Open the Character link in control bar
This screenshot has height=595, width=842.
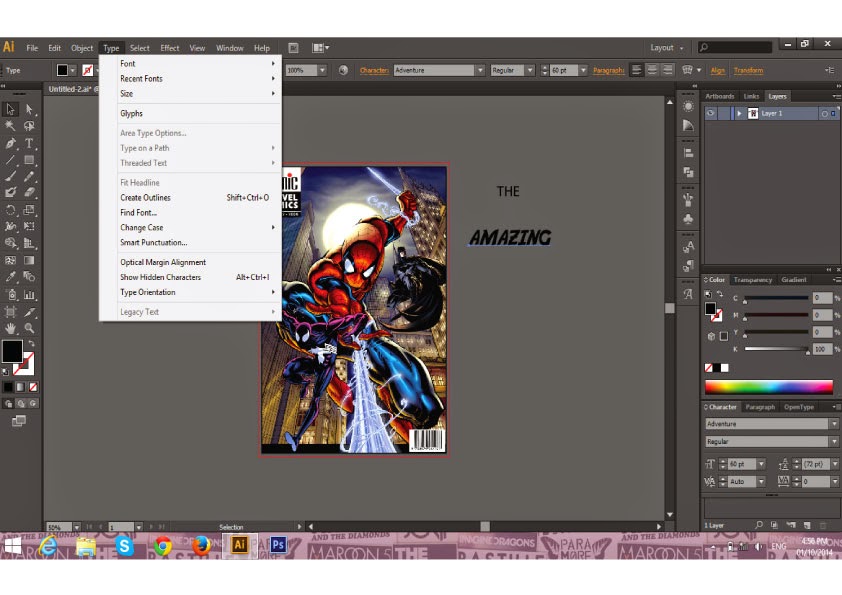tap(374, 70)
